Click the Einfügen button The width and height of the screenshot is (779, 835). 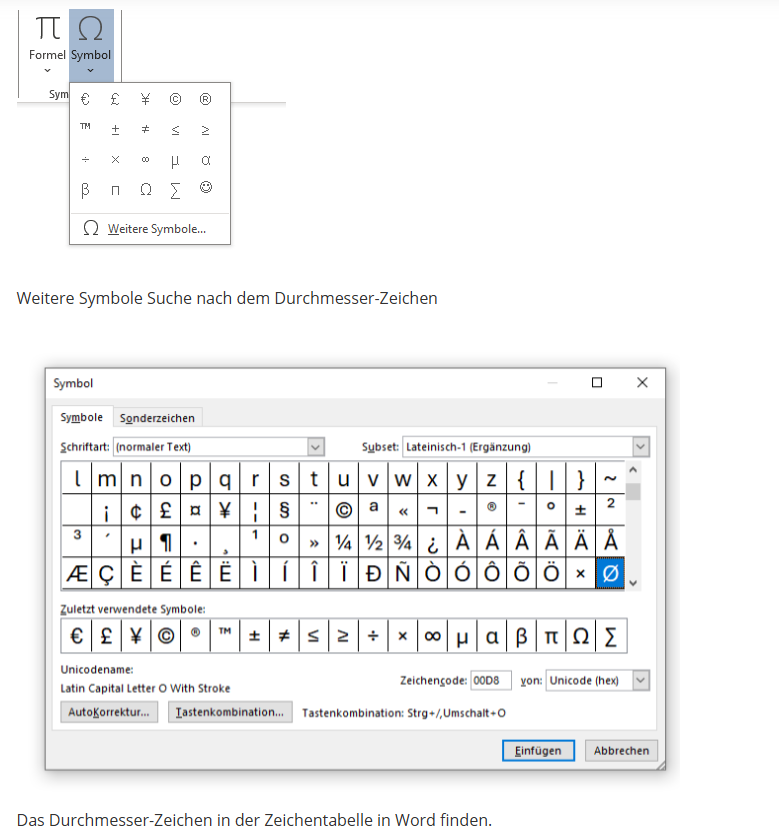(538, 750)
